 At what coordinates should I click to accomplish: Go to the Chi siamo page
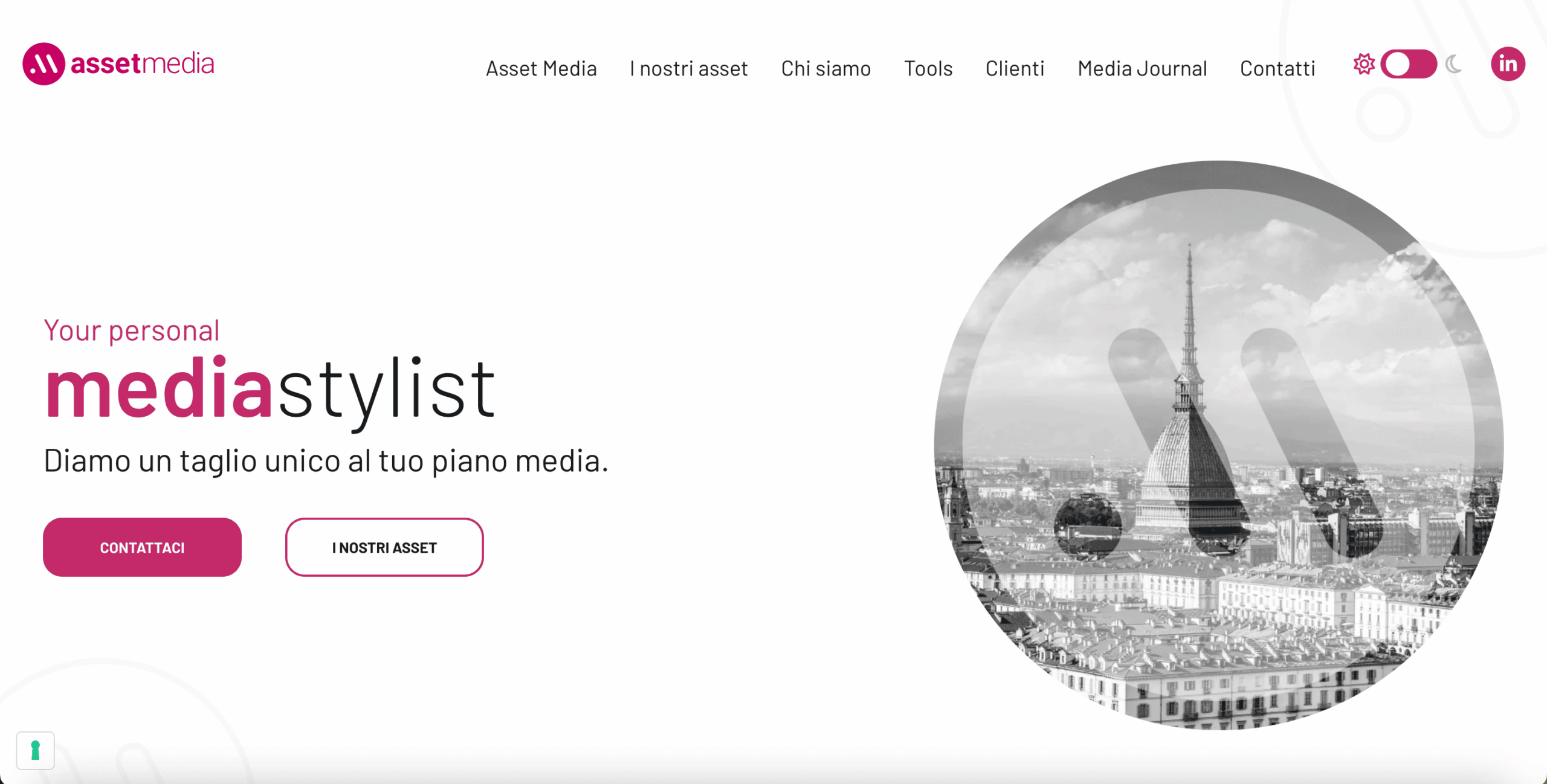click(x=826, y=69)
